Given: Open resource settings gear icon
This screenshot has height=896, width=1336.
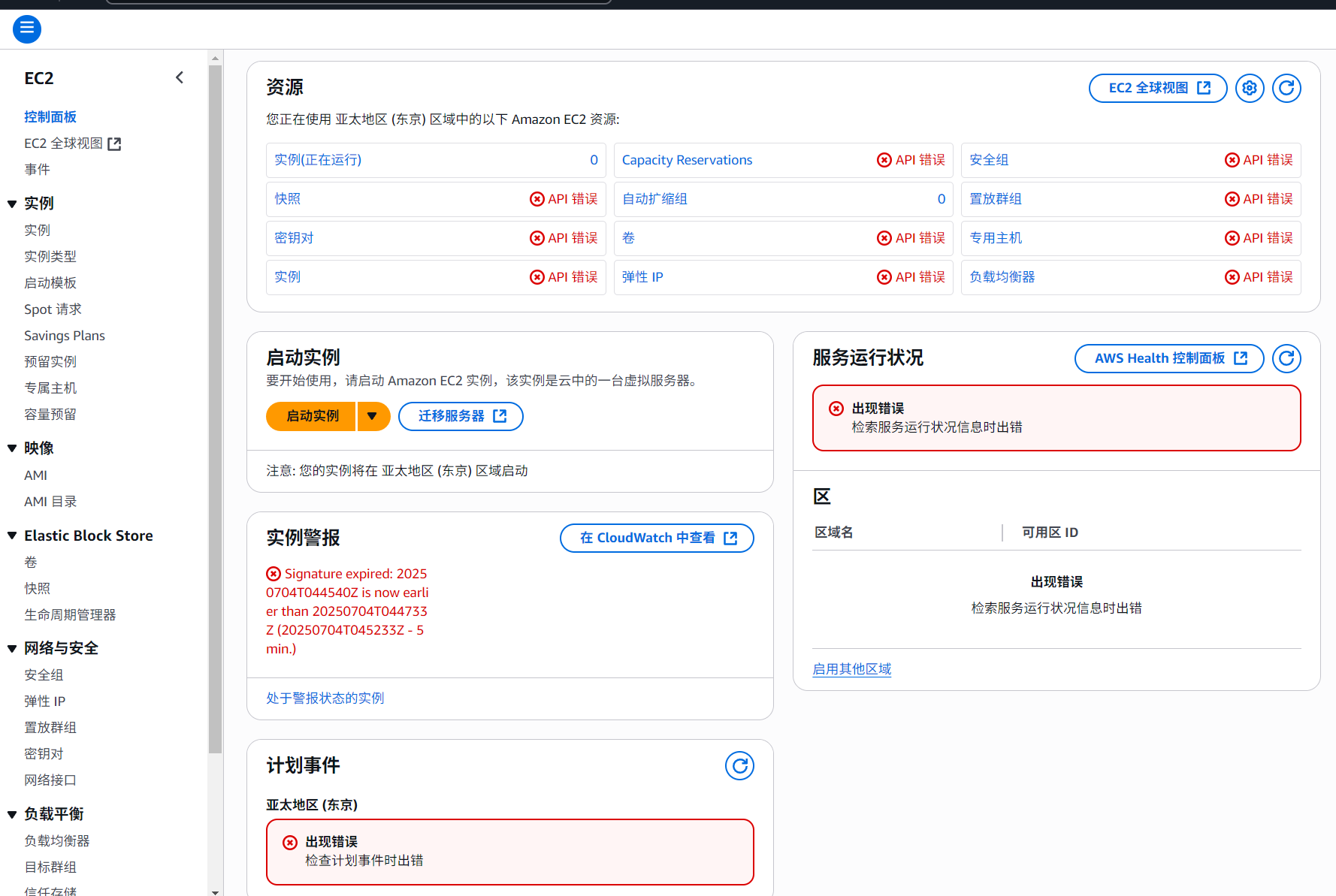Looking at the screenshot, I should coord(1250,89).
